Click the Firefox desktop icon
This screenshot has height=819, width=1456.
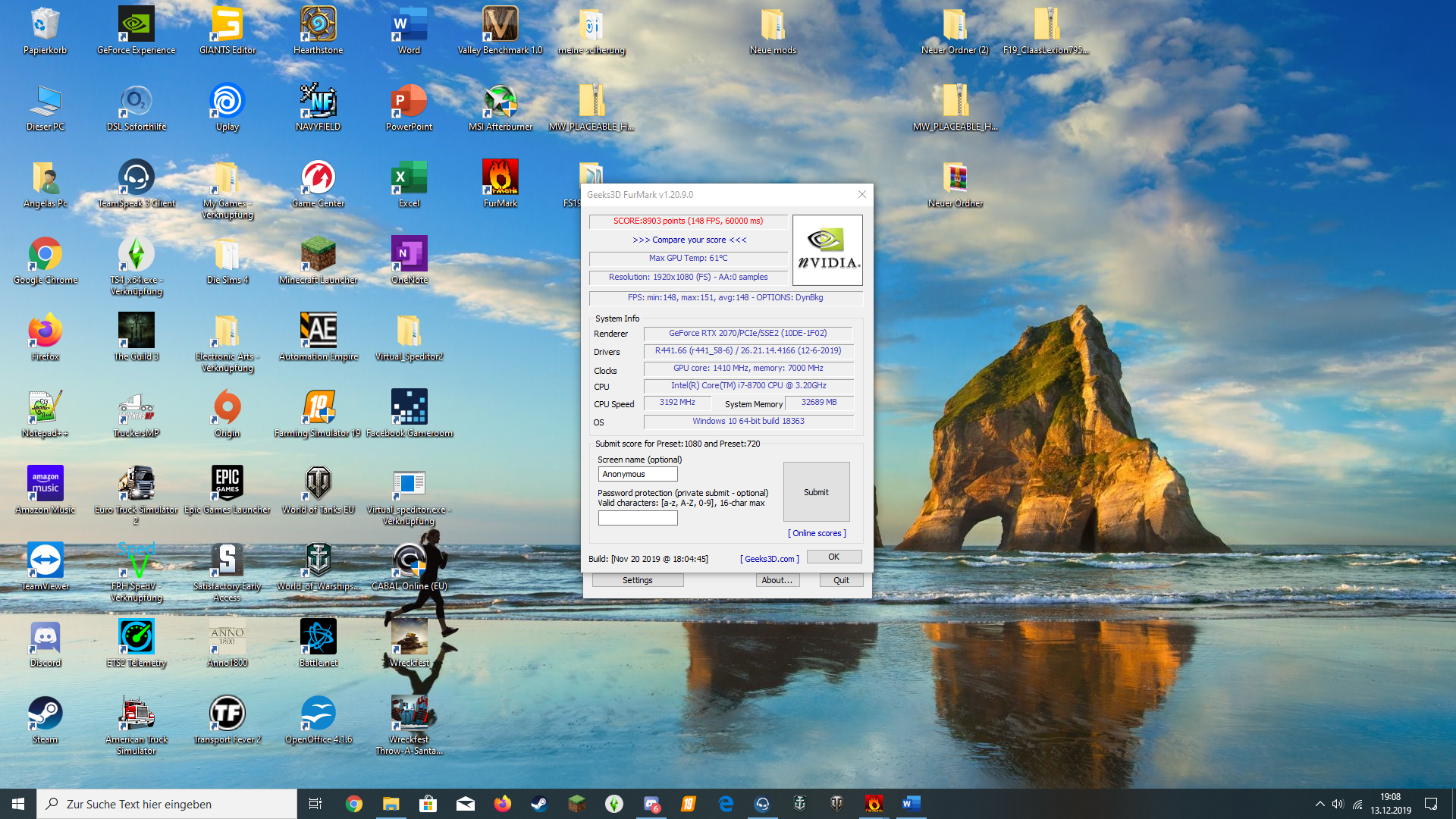45,337
